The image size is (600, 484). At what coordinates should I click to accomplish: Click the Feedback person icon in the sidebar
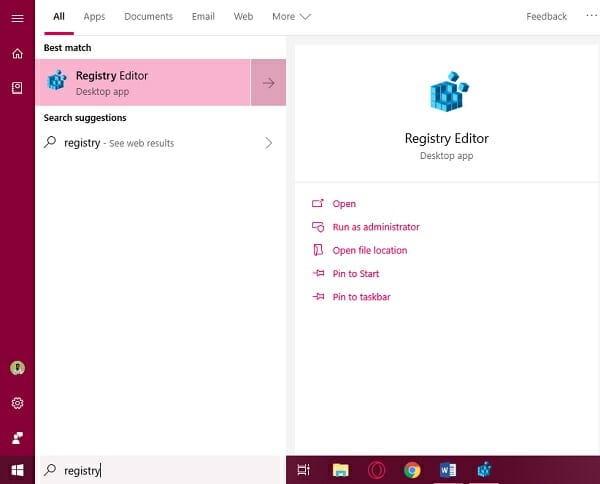(17, 438)
